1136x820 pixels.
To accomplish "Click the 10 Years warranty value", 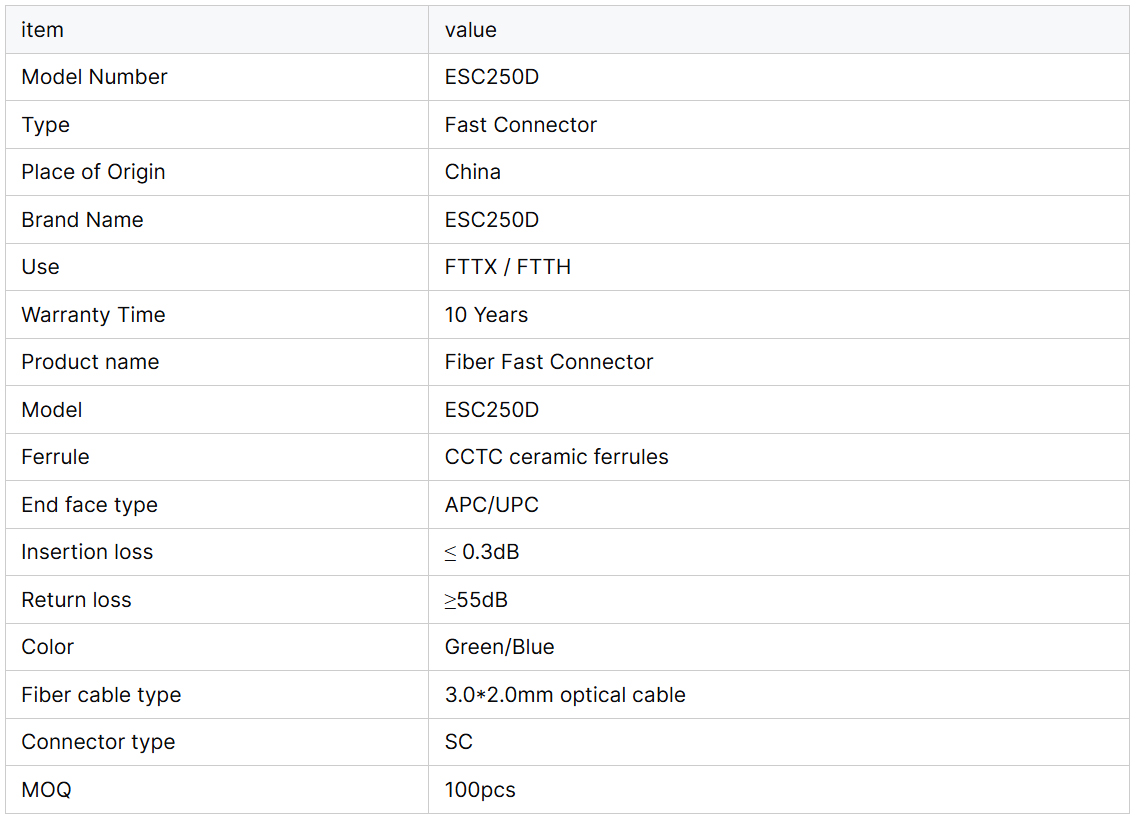I will (486, 315).
